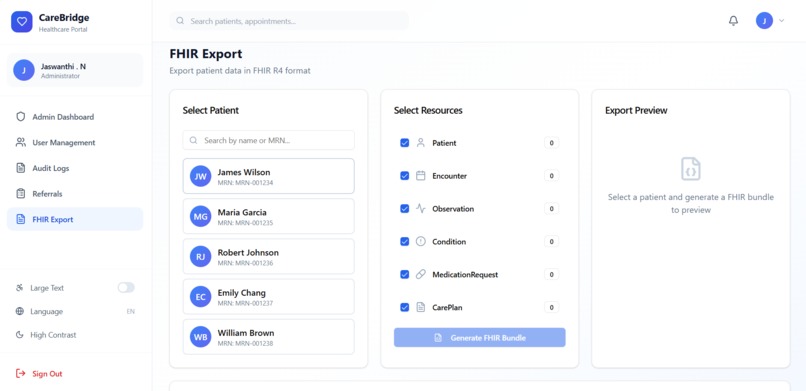Click the magnifier in patient search box
This screenshot has width=806, height=391.
click(194, 140)
